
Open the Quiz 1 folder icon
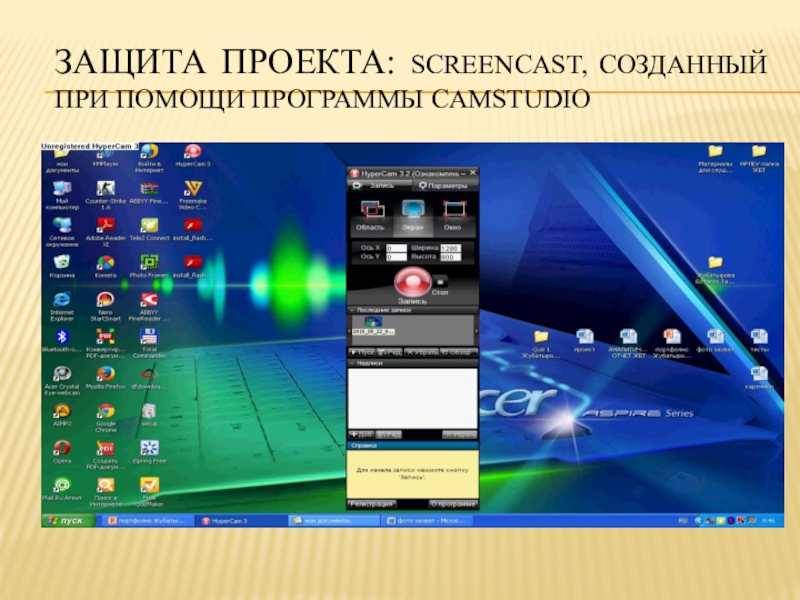click(x=541, y=343)
